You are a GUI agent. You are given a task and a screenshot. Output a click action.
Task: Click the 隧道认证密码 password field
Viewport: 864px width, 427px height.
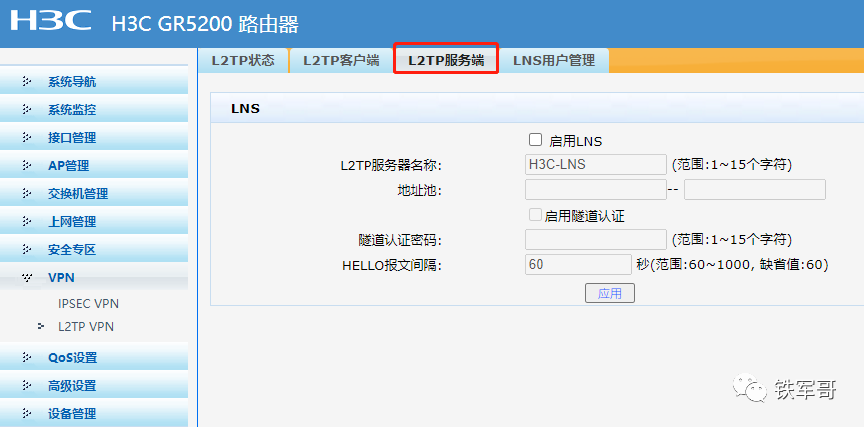coord(596,240)
